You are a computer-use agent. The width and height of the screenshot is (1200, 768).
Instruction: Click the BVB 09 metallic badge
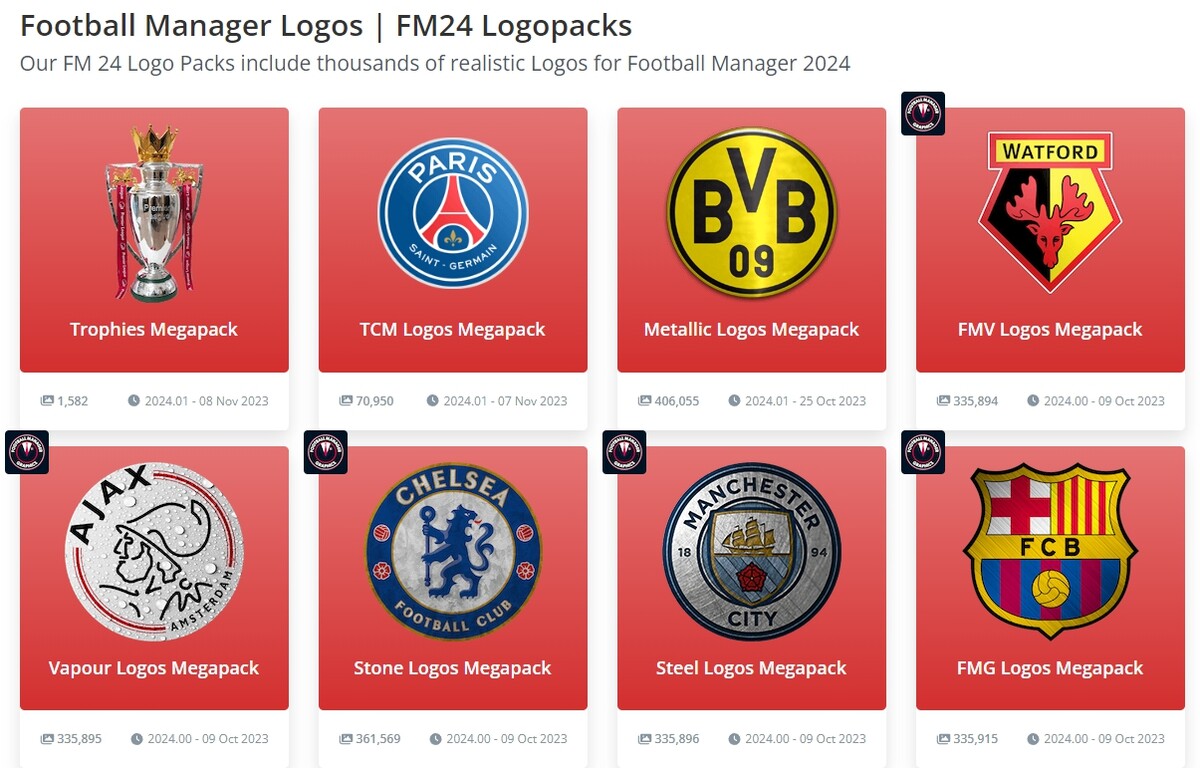pos(751,212)
